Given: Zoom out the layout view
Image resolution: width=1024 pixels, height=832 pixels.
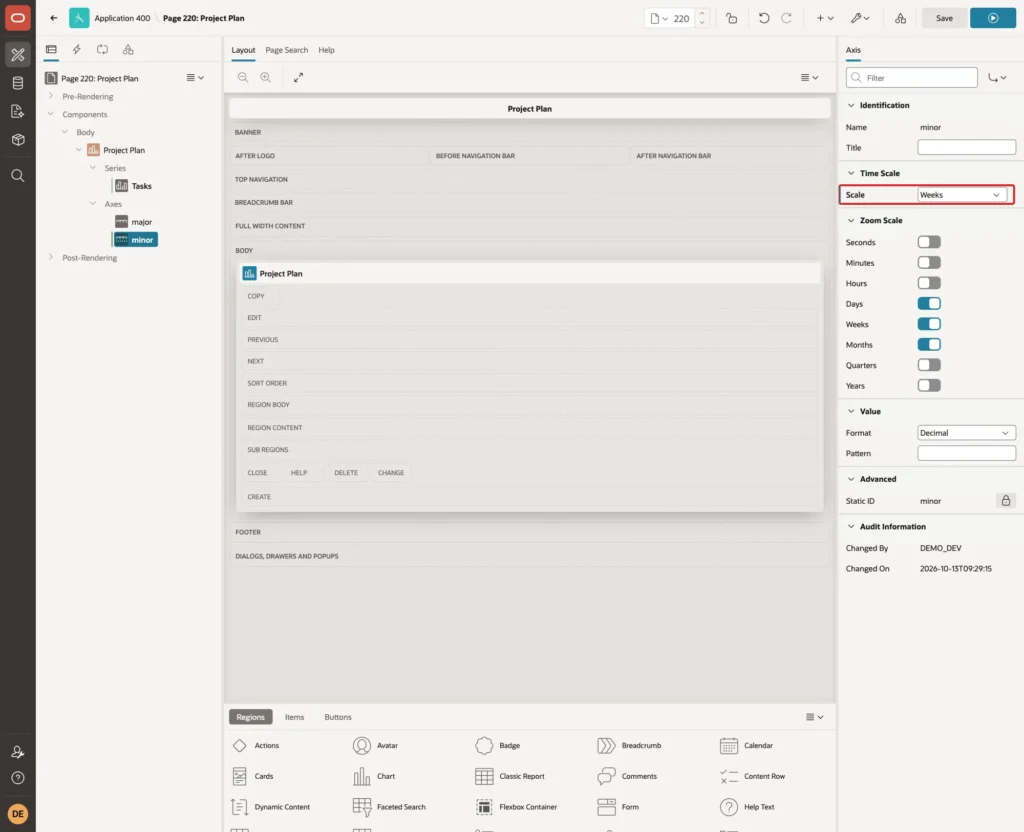Looking at the screenshot, I should tap(243, 77).
